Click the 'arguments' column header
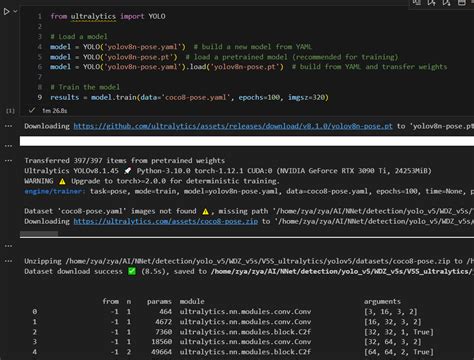474x360 pixels. click(382, 302)
